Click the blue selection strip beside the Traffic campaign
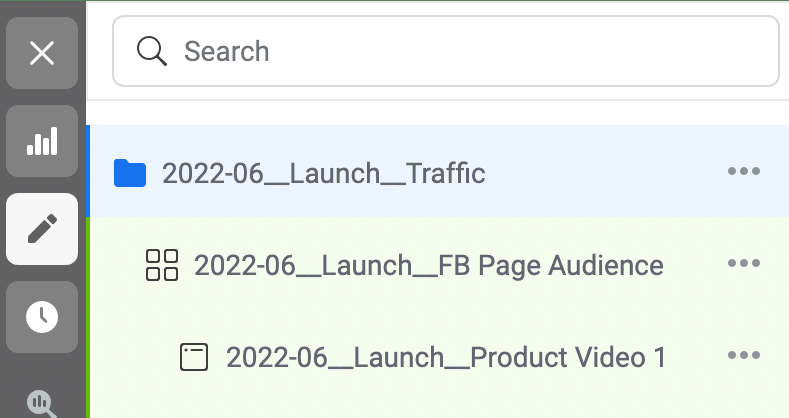789x418 pixels. point(89,172)
